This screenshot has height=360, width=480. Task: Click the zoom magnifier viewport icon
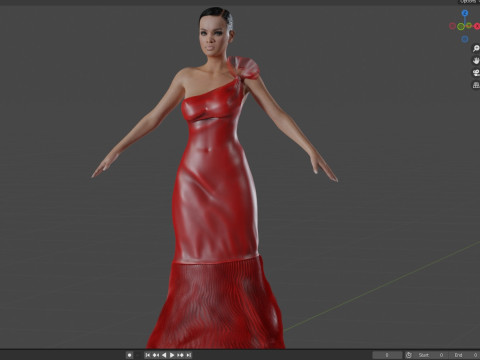tap(476, 49)
